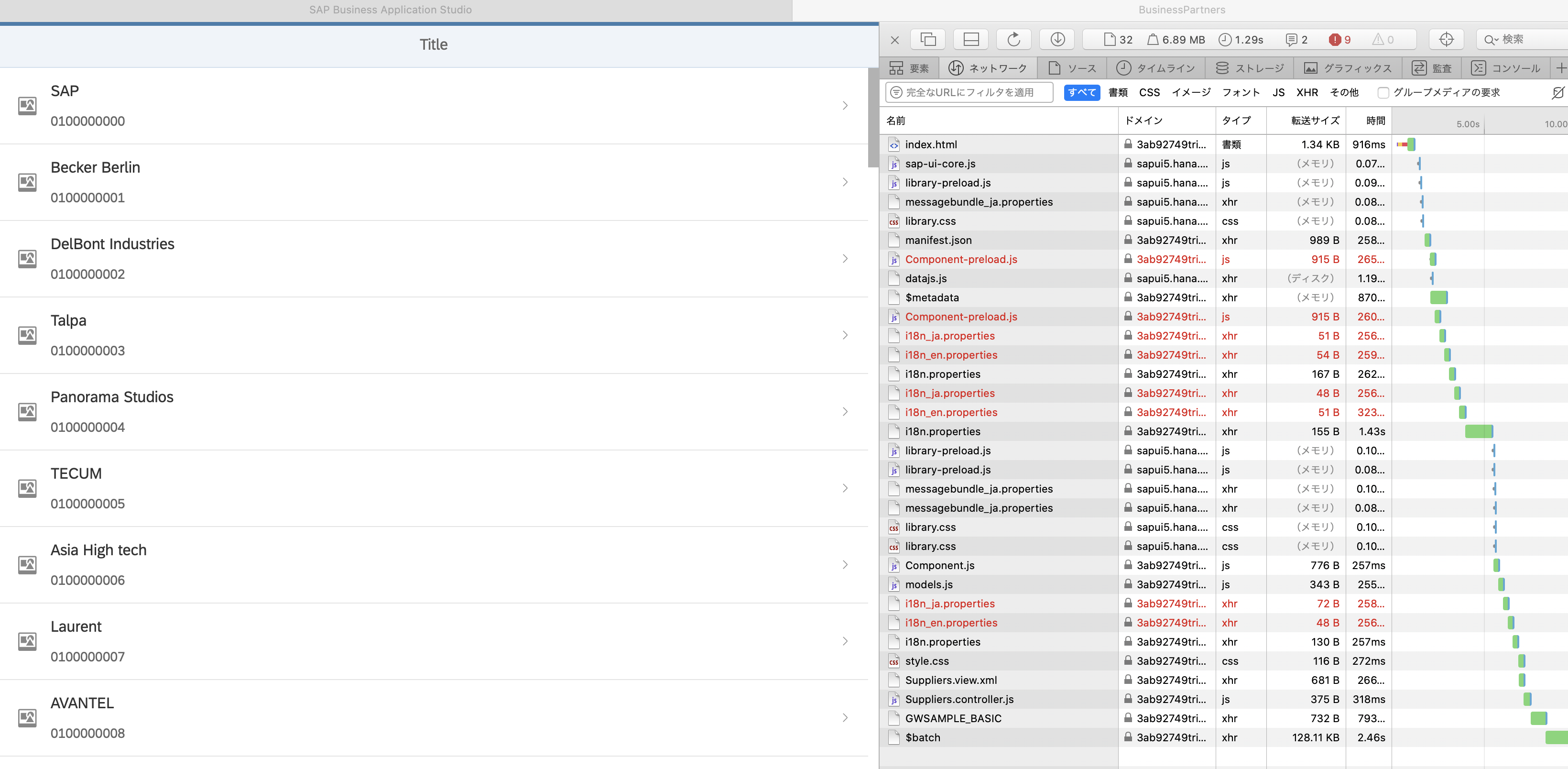Detach the inspector using the duplicate window icon
The width and height of the screenshot is (1568, 769).
pos(927,39)
